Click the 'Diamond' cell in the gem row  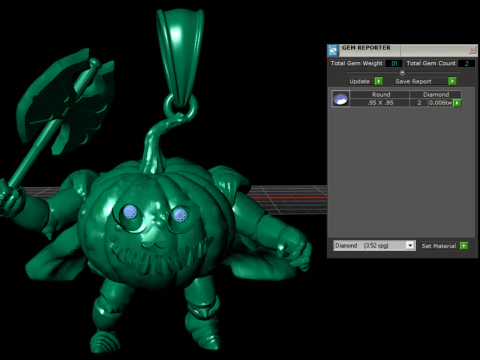point(436,95)
